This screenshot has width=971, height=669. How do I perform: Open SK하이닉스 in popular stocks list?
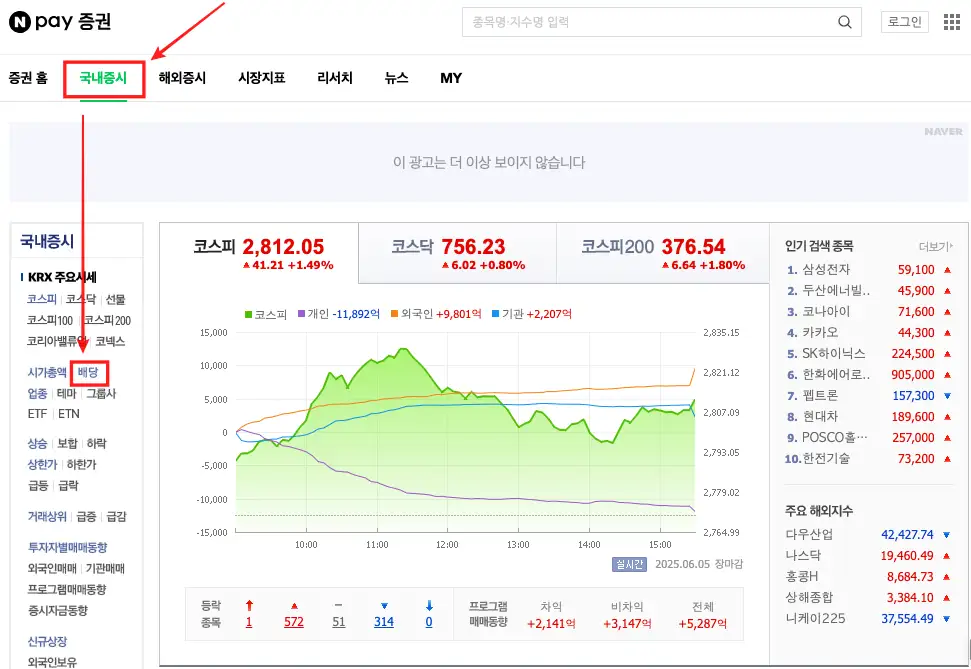point(834,354)
